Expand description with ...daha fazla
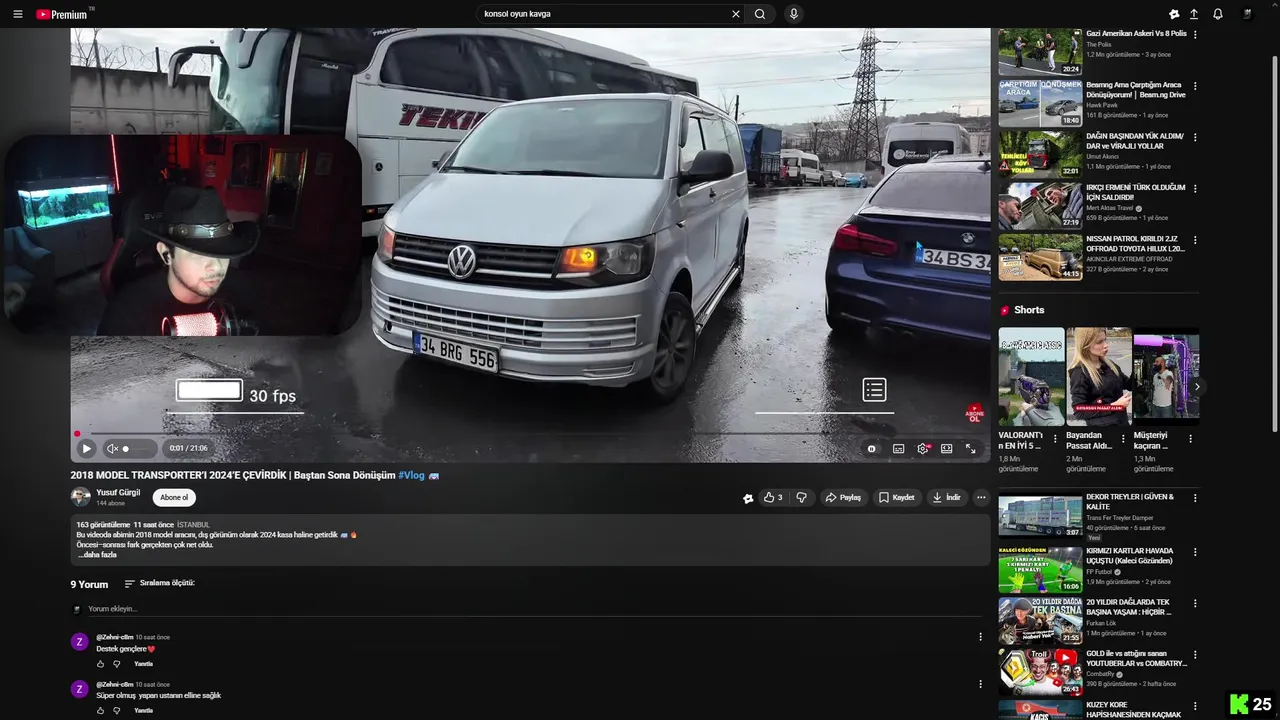 [x=98, y=555]
